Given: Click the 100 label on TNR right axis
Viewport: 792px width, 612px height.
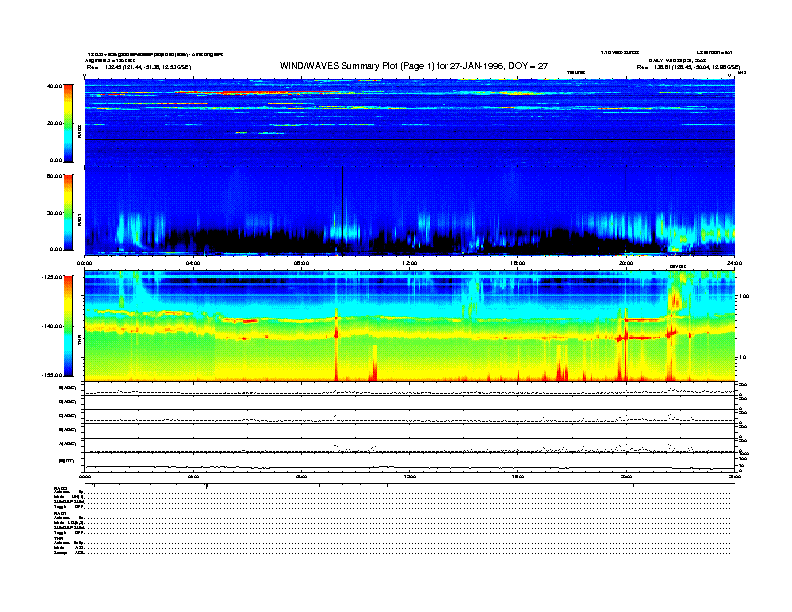Looking at the screenshot, I should click(x=744, y=296).
